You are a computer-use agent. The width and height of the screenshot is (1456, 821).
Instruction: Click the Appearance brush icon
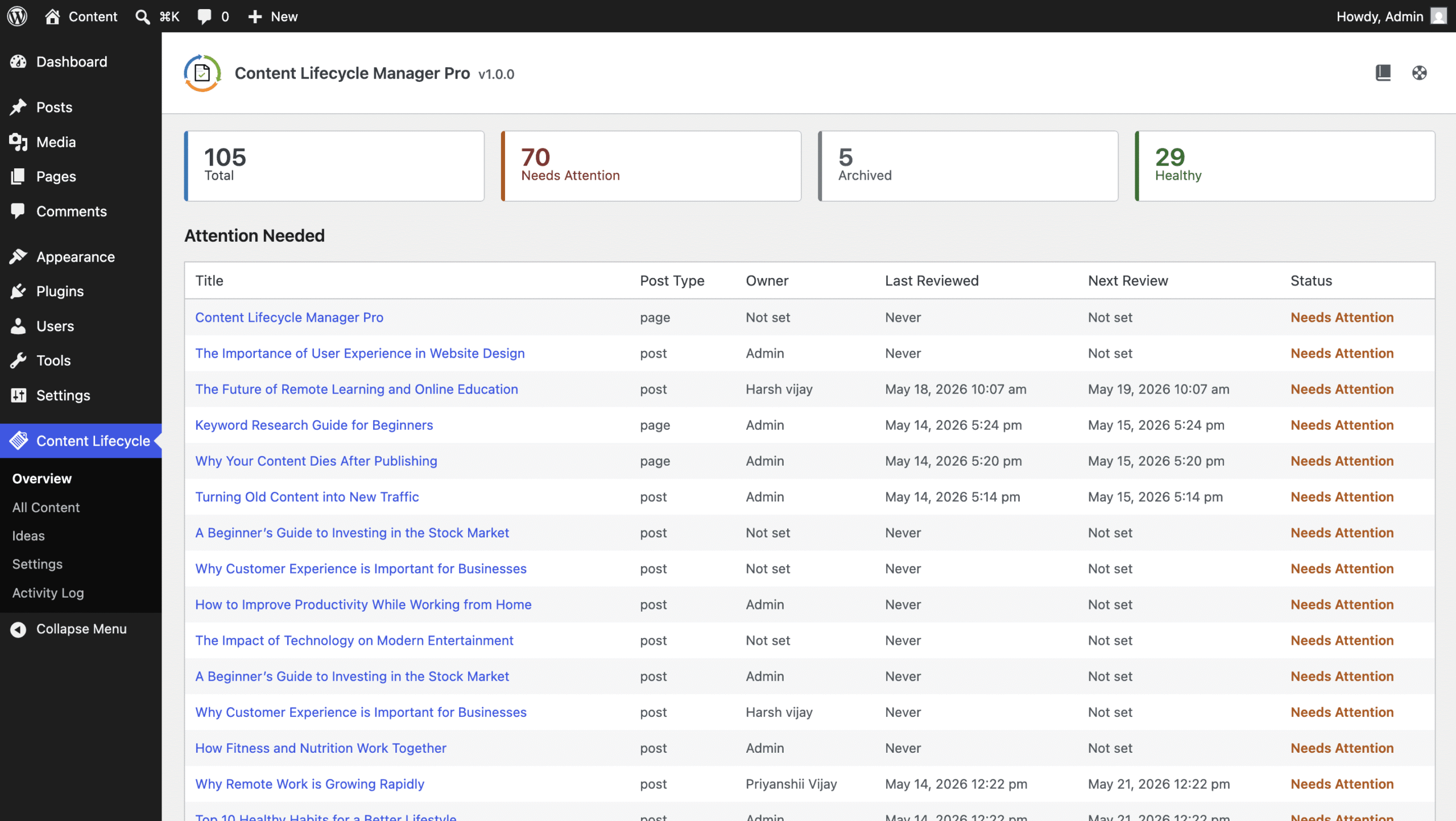(18, 257)
